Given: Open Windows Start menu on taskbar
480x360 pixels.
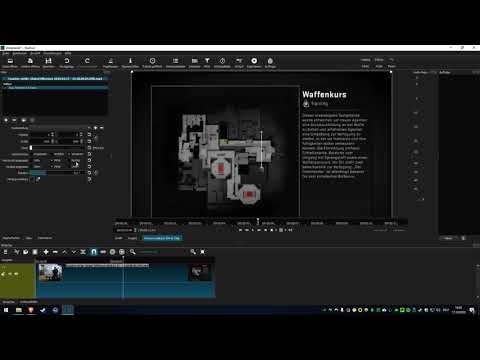Looking at the screenshot, I should [6, 310].
